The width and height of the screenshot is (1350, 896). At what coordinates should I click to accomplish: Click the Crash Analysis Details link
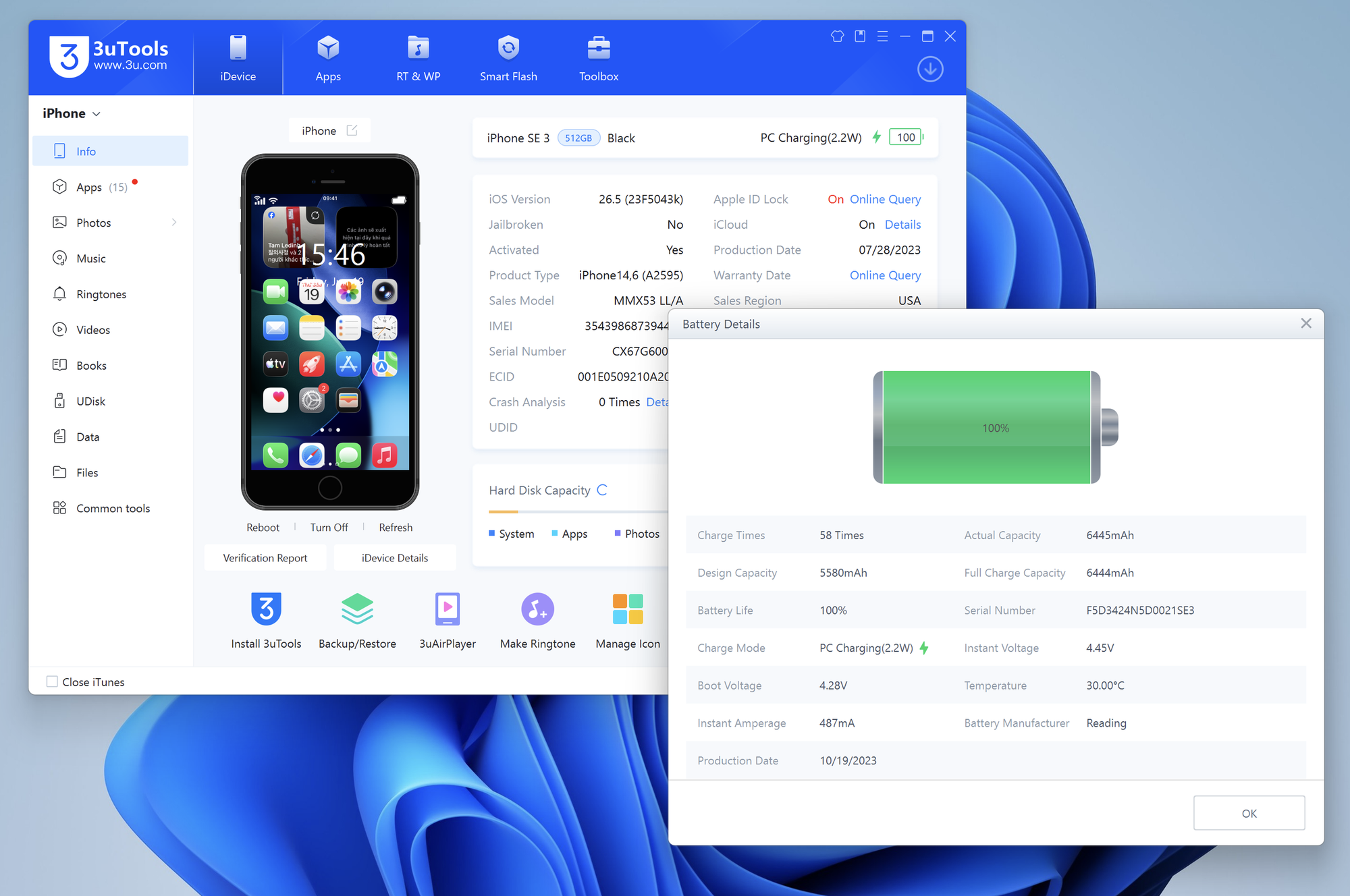click(657, 402)
